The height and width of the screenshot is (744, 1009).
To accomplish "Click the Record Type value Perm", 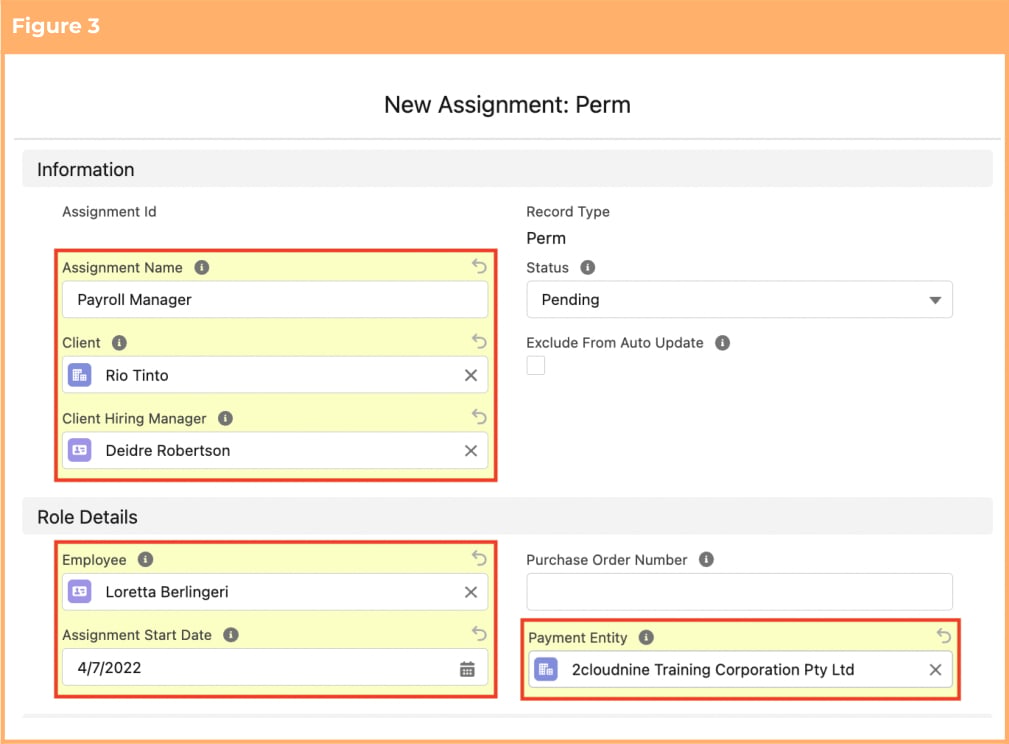I will click(x=546, y=238).
